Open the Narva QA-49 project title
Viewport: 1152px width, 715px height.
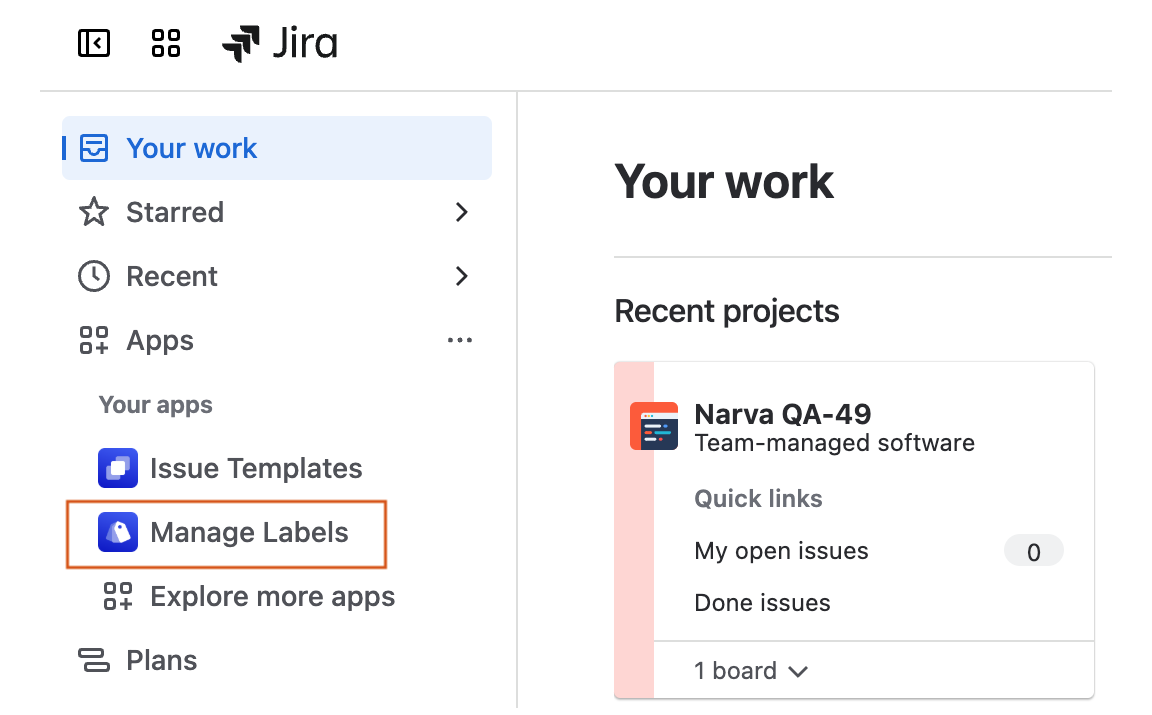coord(782,414)
